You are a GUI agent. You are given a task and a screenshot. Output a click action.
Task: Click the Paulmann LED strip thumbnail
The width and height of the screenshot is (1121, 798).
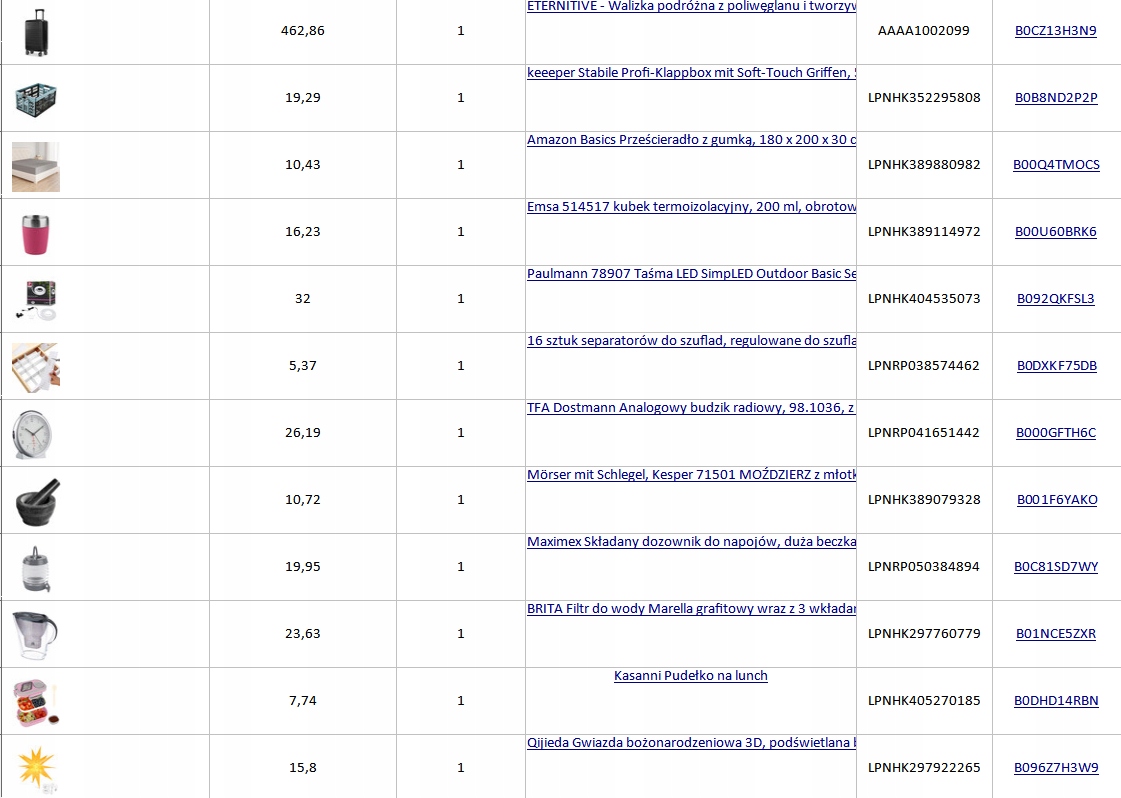click(36, 300)
